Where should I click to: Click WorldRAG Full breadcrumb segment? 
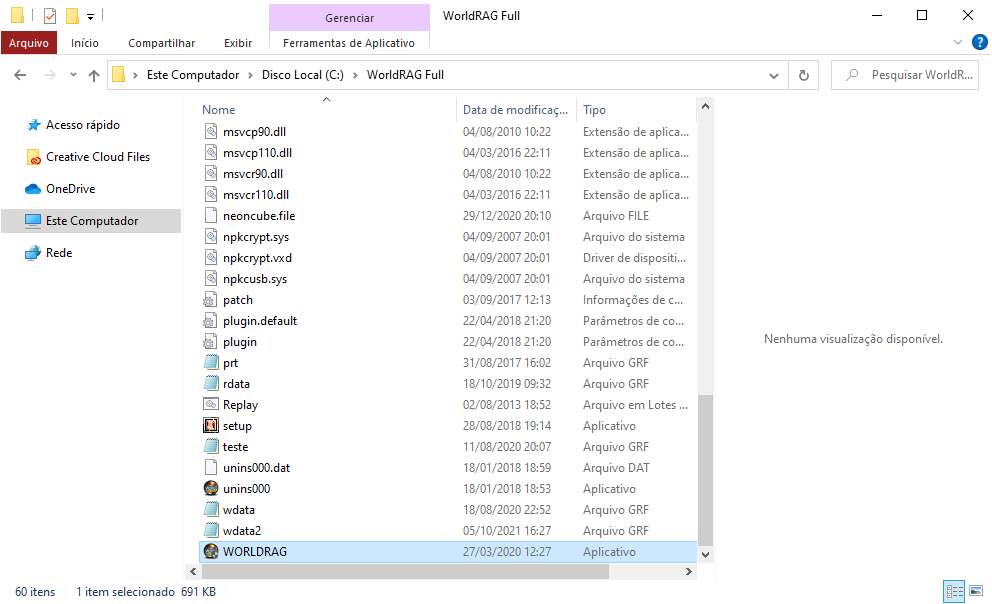click(x=406, y=75)
